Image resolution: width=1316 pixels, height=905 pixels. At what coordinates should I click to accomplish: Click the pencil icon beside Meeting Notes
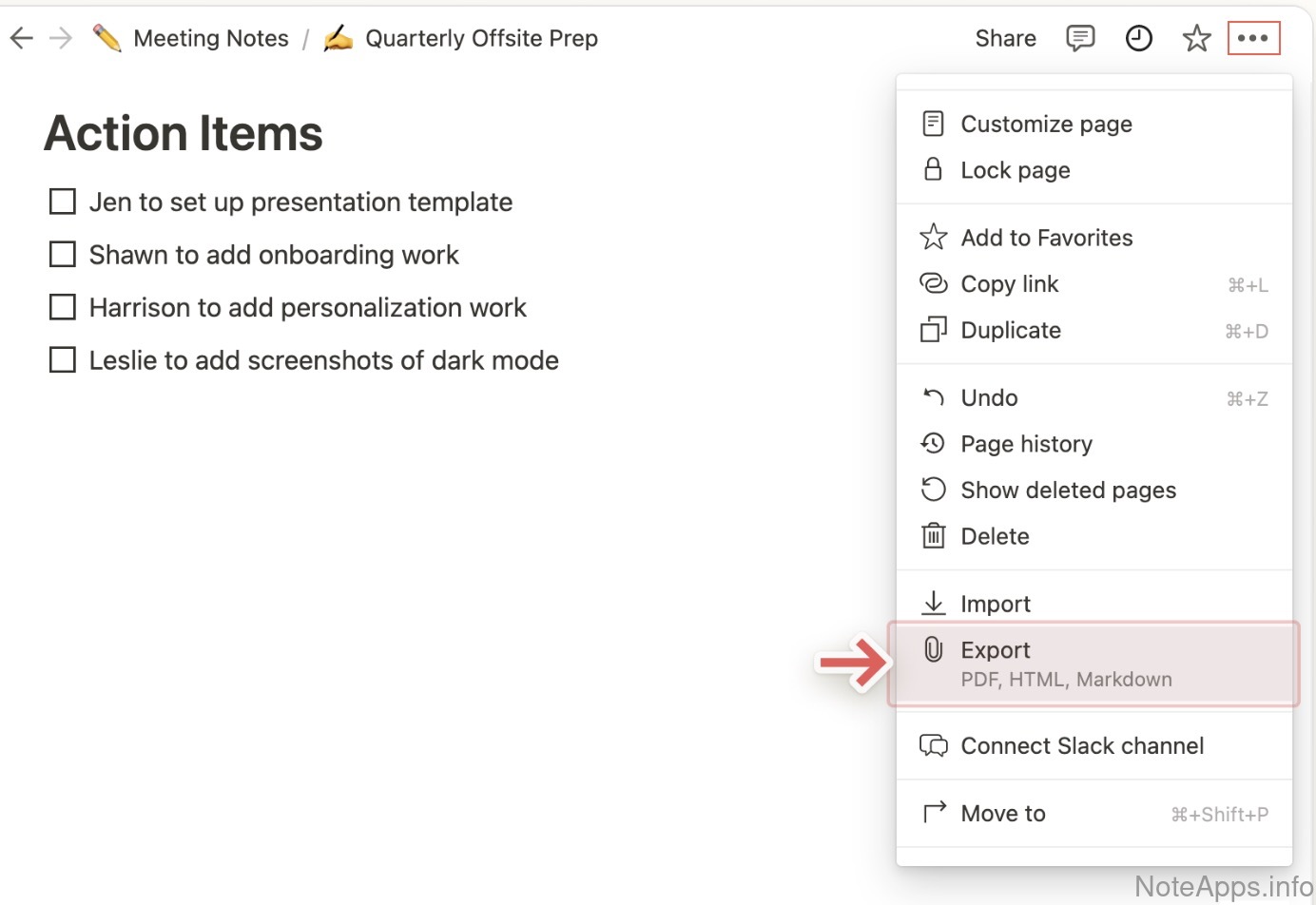tap(106, 38)
